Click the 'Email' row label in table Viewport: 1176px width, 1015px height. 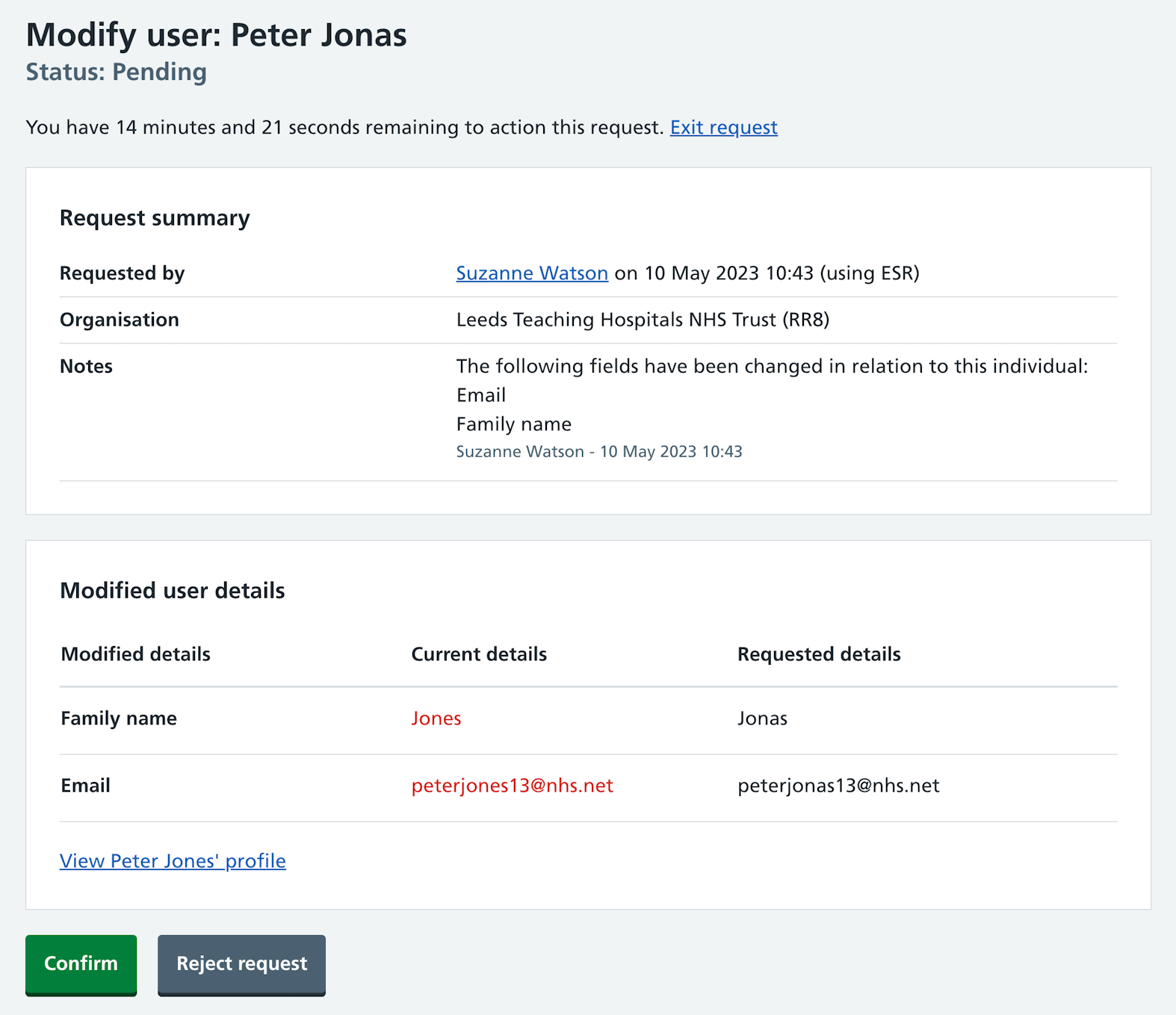[85, 786]
